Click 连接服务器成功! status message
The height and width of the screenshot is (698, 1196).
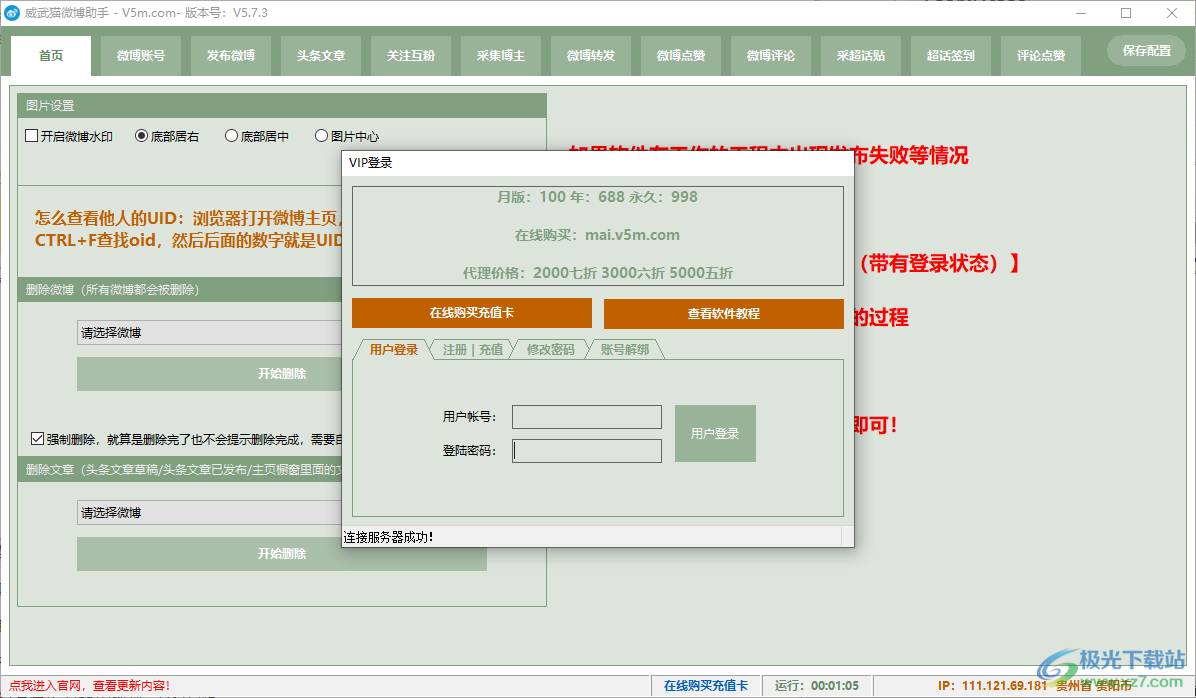click(388, 537)
